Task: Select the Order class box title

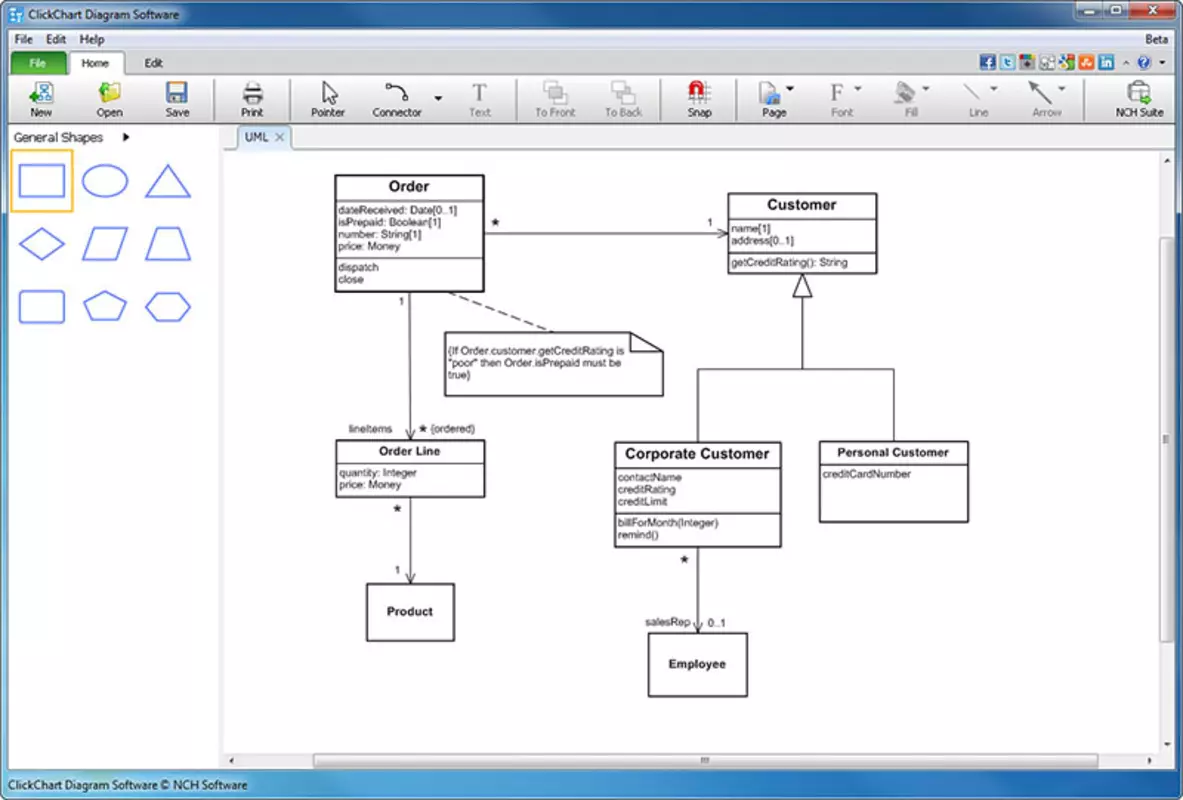Action: [409, 186]
